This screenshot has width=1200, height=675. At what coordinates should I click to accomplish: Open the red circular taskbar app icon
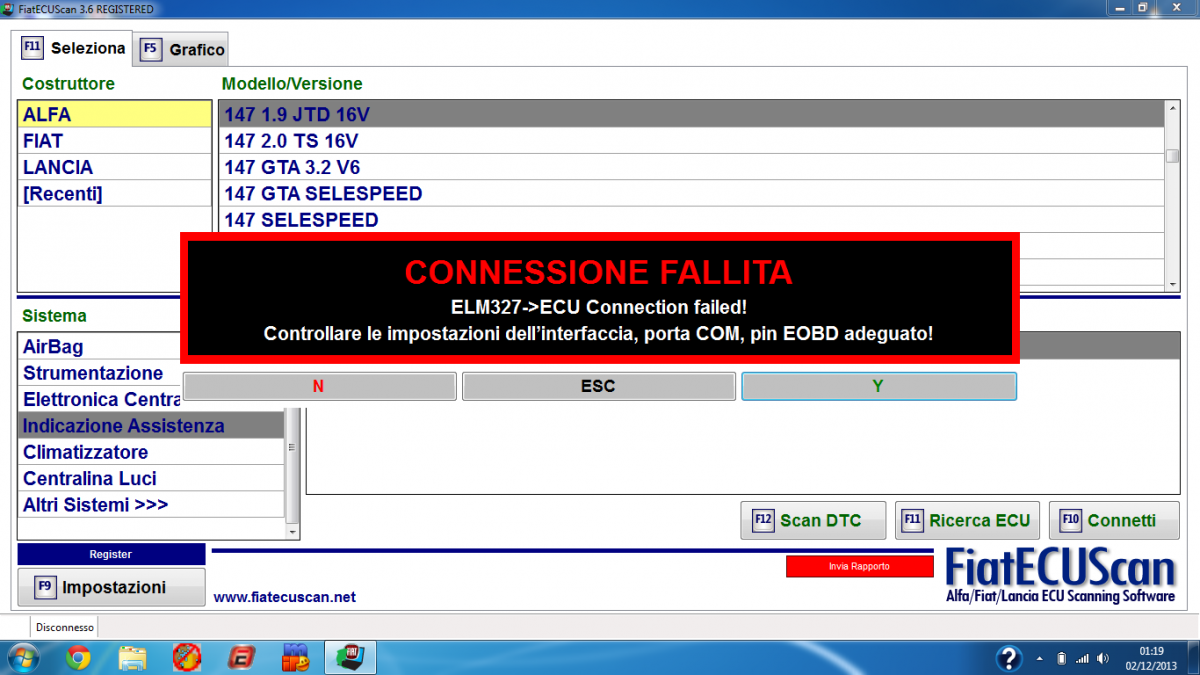(x=187, y=657)
